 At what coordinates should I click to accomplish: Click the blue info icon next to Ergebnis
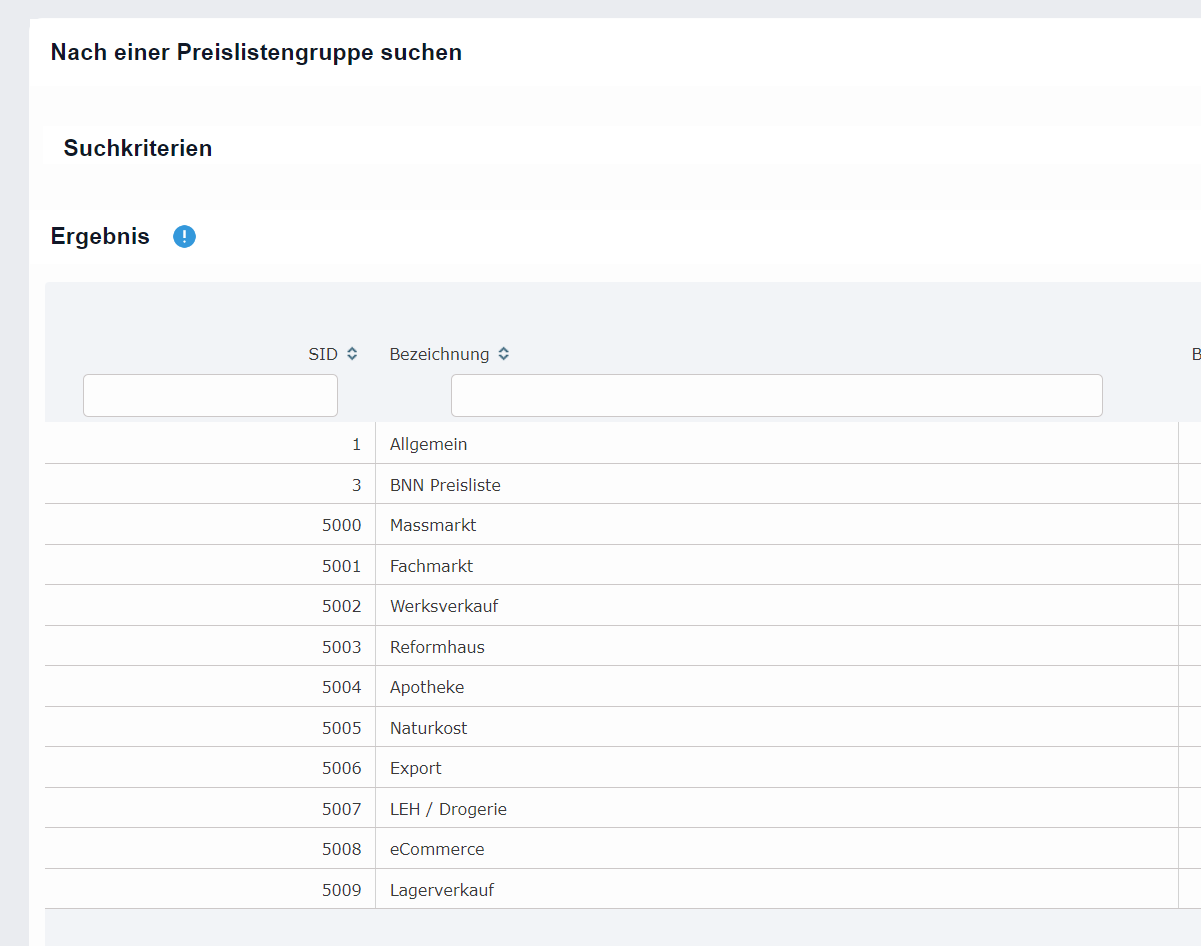pyautogui.click(x=184, y=237)
